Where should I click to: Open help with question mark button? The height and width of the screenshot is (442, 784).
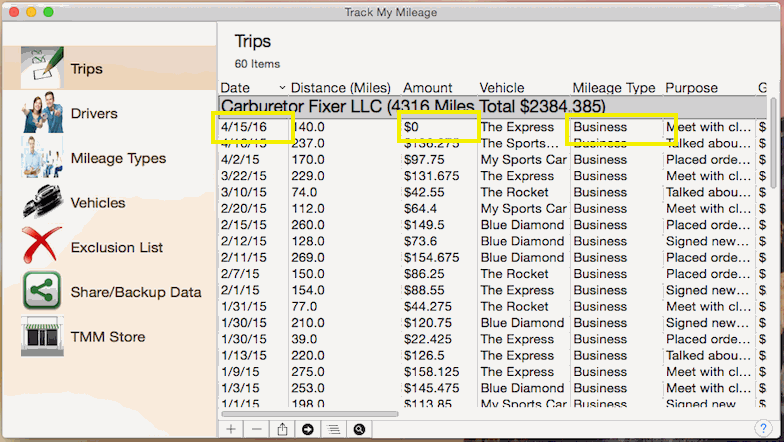[x=763, y=428]
